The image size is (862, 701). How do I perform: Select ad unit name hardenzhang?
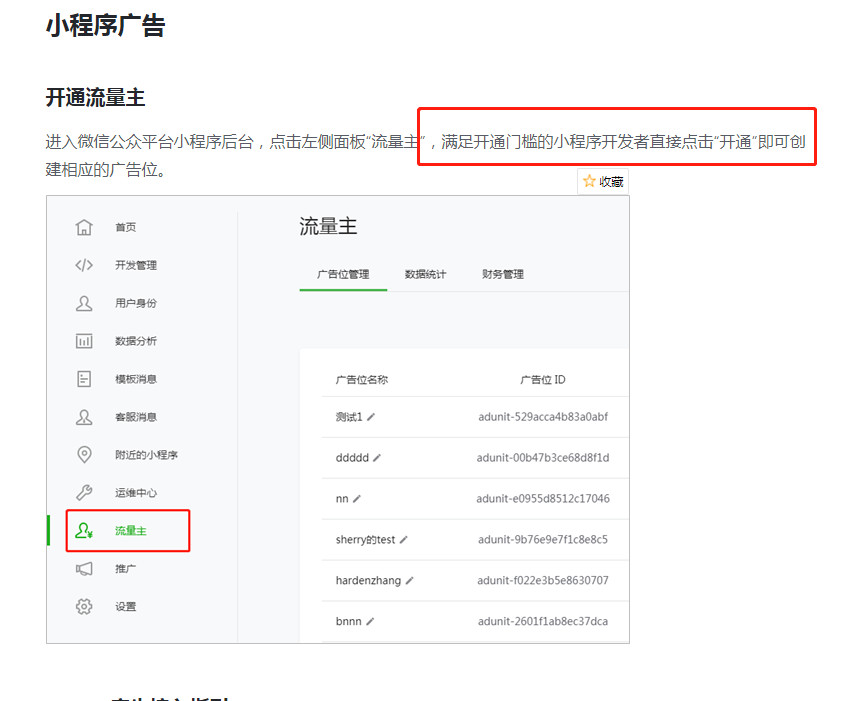368,581
